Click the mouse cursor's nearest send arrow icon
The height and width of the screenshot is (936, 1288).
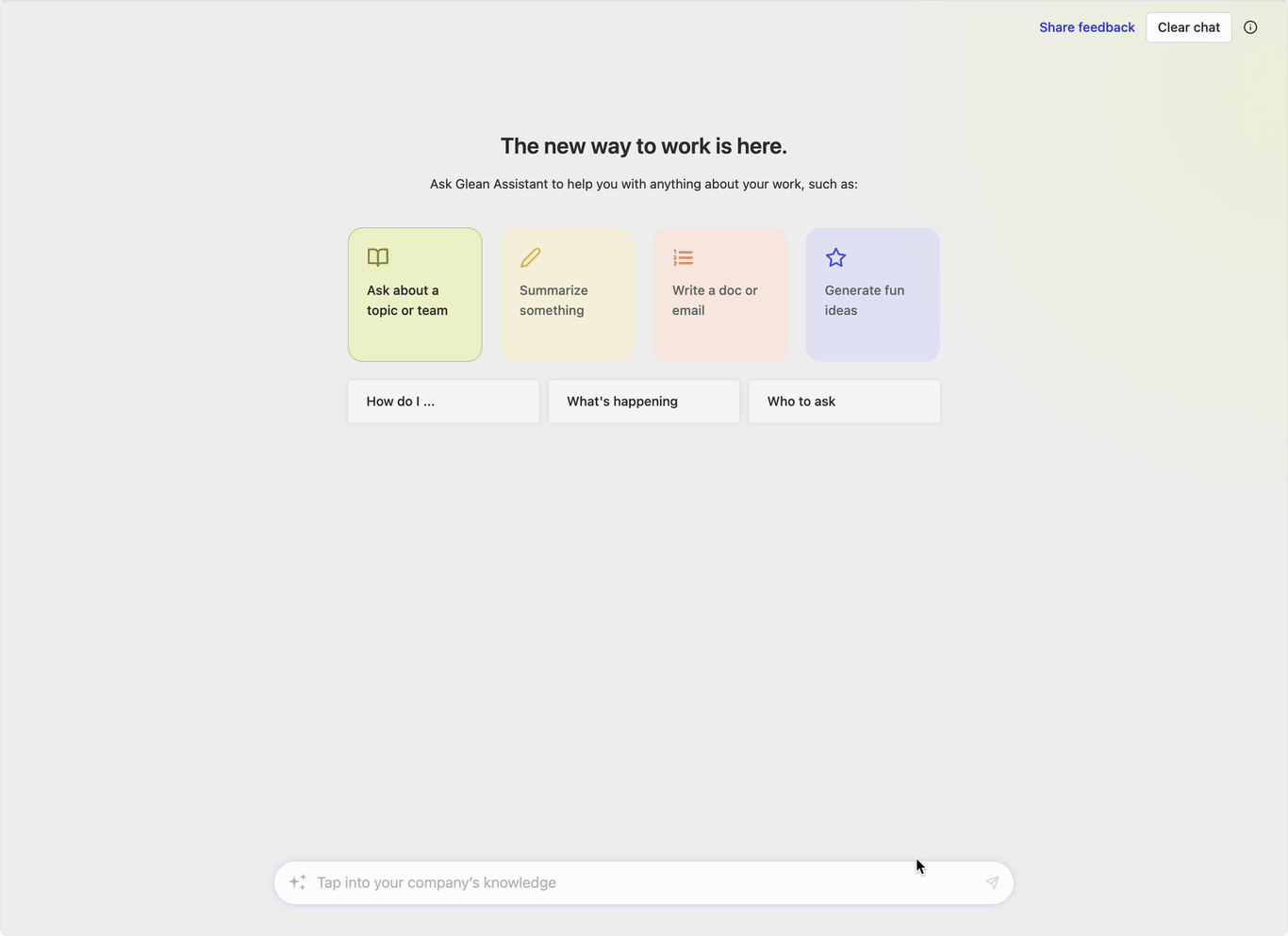(x=992, y=882)
